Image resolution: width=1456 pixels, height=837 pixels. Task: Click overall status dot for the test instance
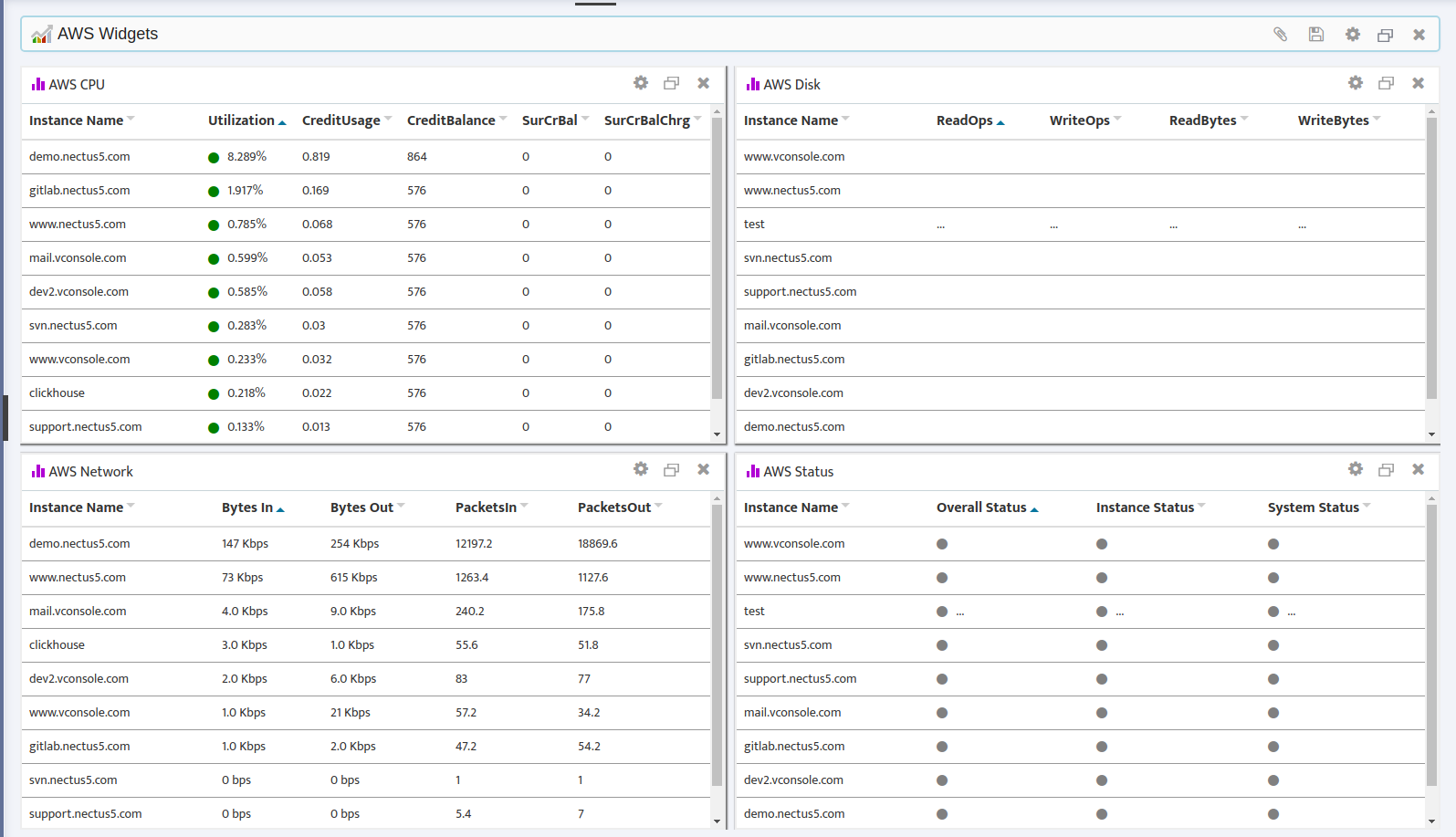(942, 612)
